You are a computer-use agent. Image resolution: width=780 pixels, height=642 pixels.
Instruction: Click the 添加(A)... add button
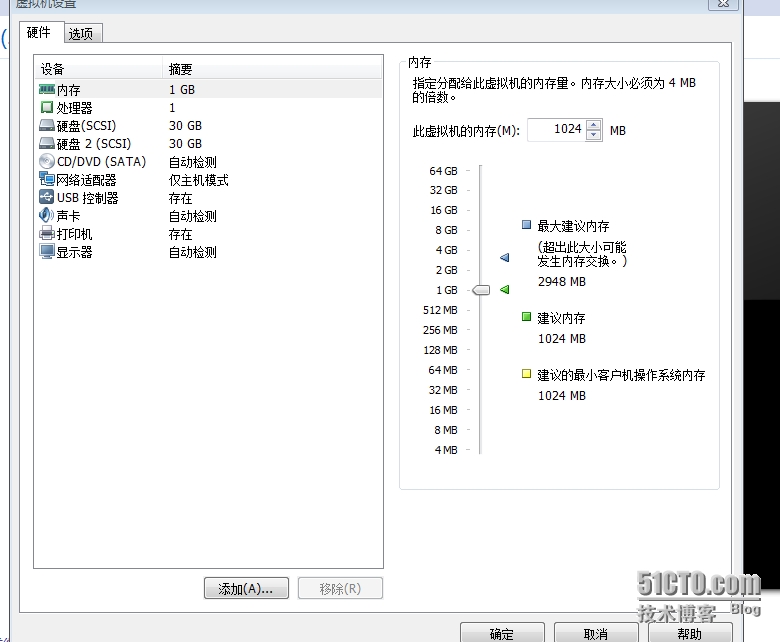[x=246, y=589]
